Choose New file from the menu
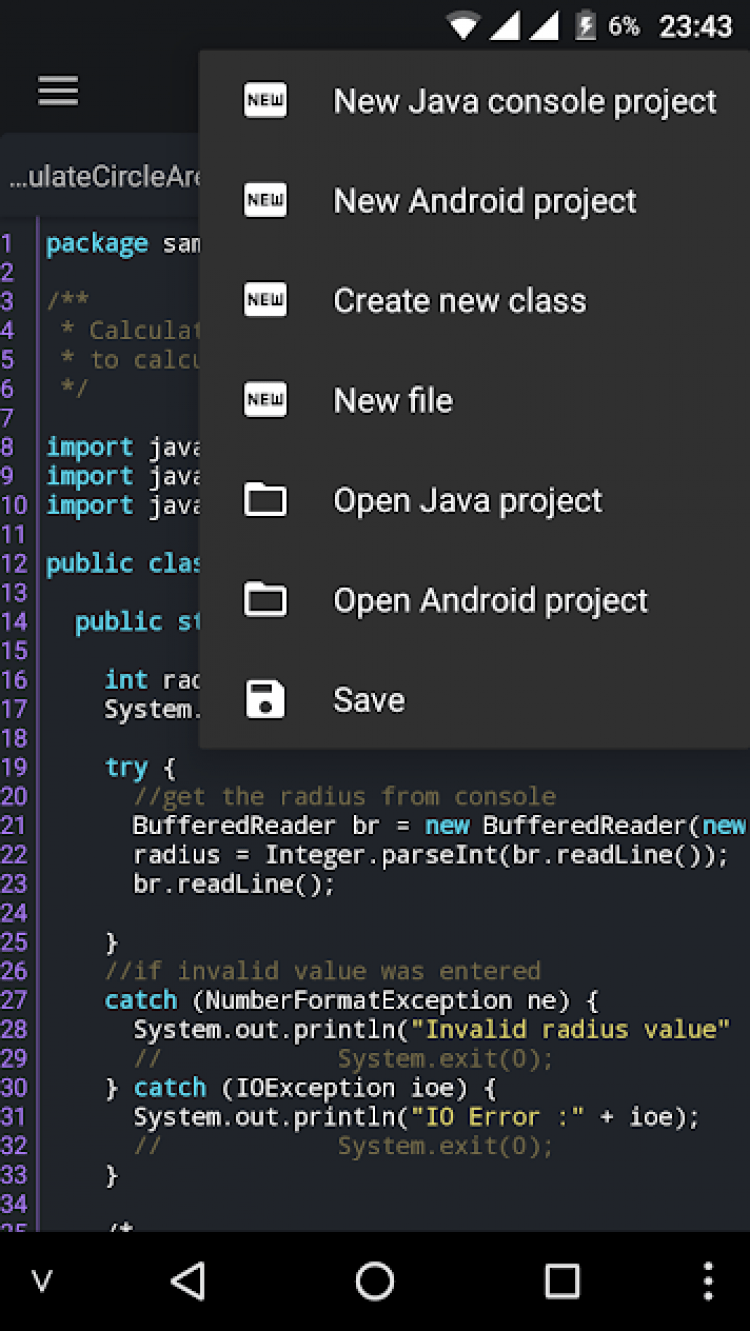 475,400
